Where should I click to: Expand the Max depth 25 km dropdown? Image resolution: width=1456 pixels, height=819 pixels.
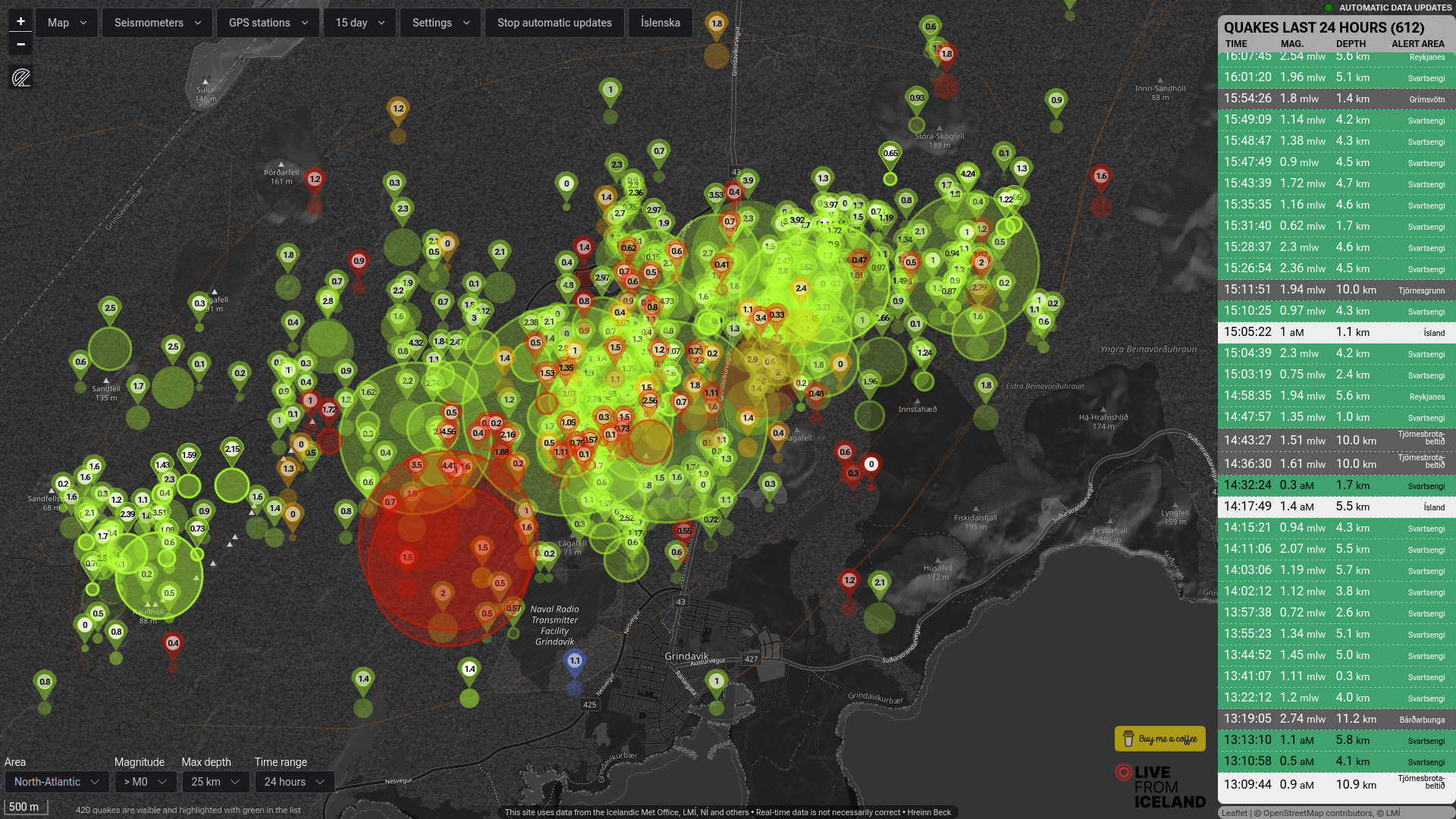pos(215,782)
